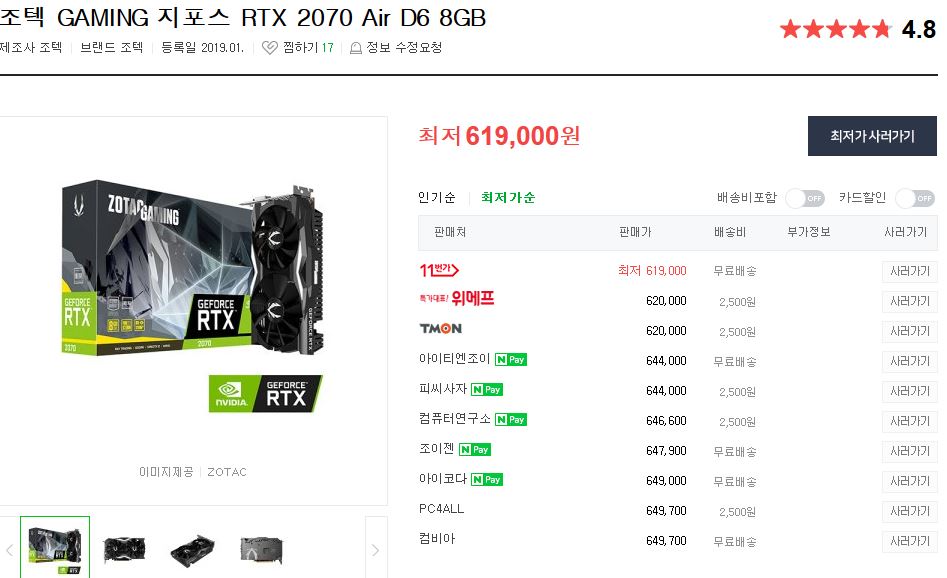Show next thumbnails with right chevron
947x578 pixels.
(x=376, y=550)
